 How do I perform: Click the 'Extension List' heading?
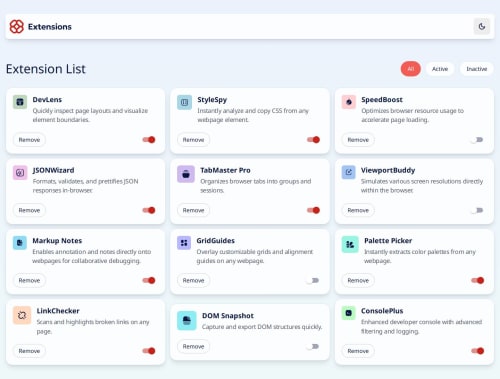tap(46, 69)
